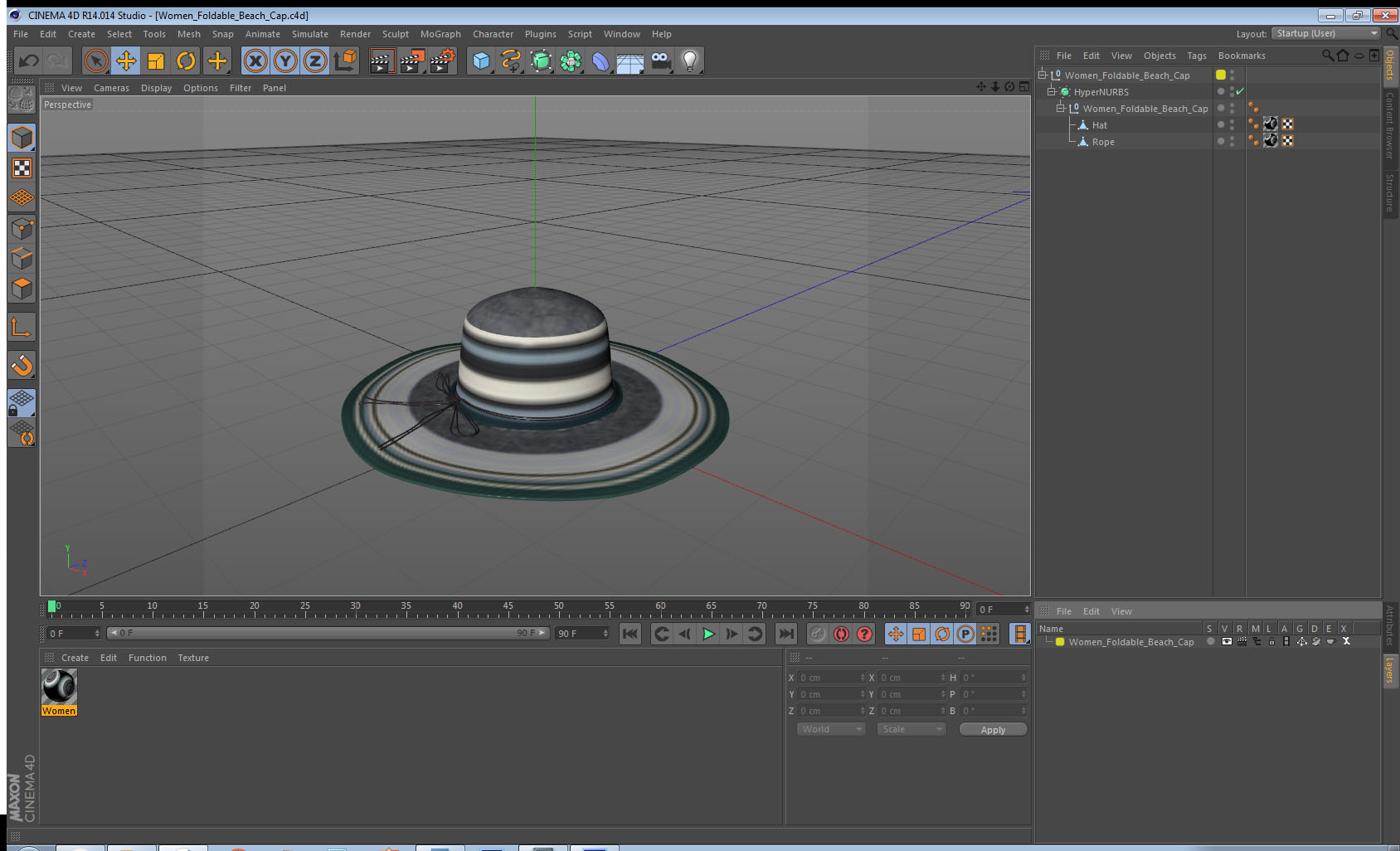This screenshot has width=1400, height=851.
Task: Select the Hat object
Action: tap(1099, 125)
